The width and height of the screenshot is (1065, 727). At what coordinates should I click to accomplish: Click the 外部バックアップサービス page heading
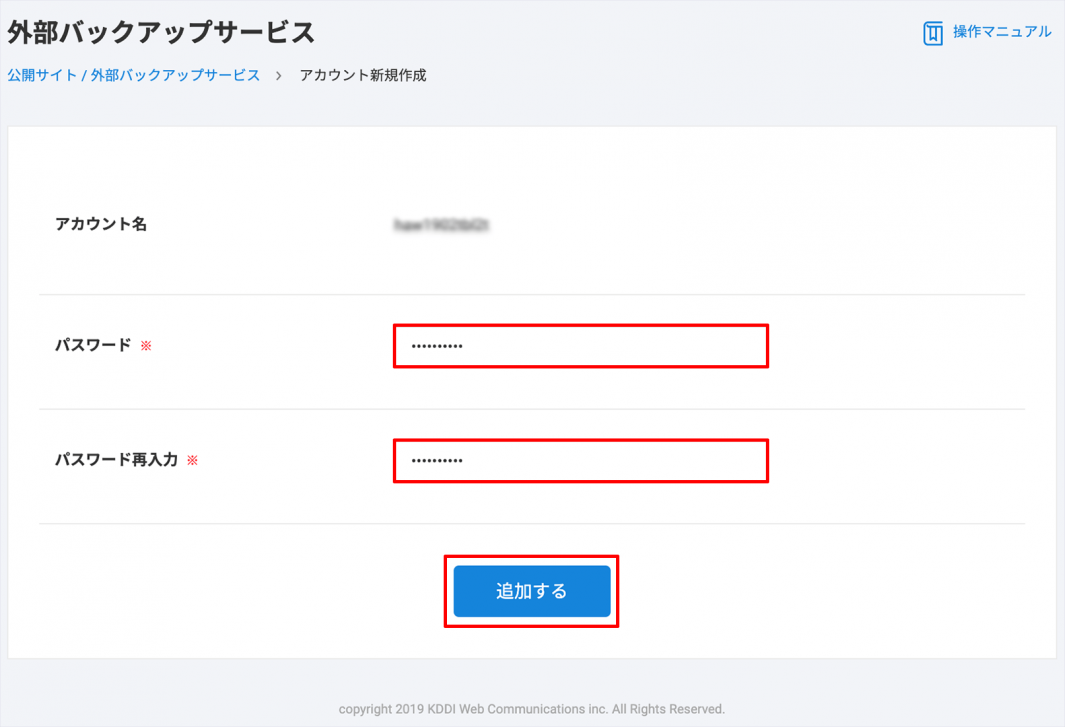pyautogui.click(x=161, y=32)
